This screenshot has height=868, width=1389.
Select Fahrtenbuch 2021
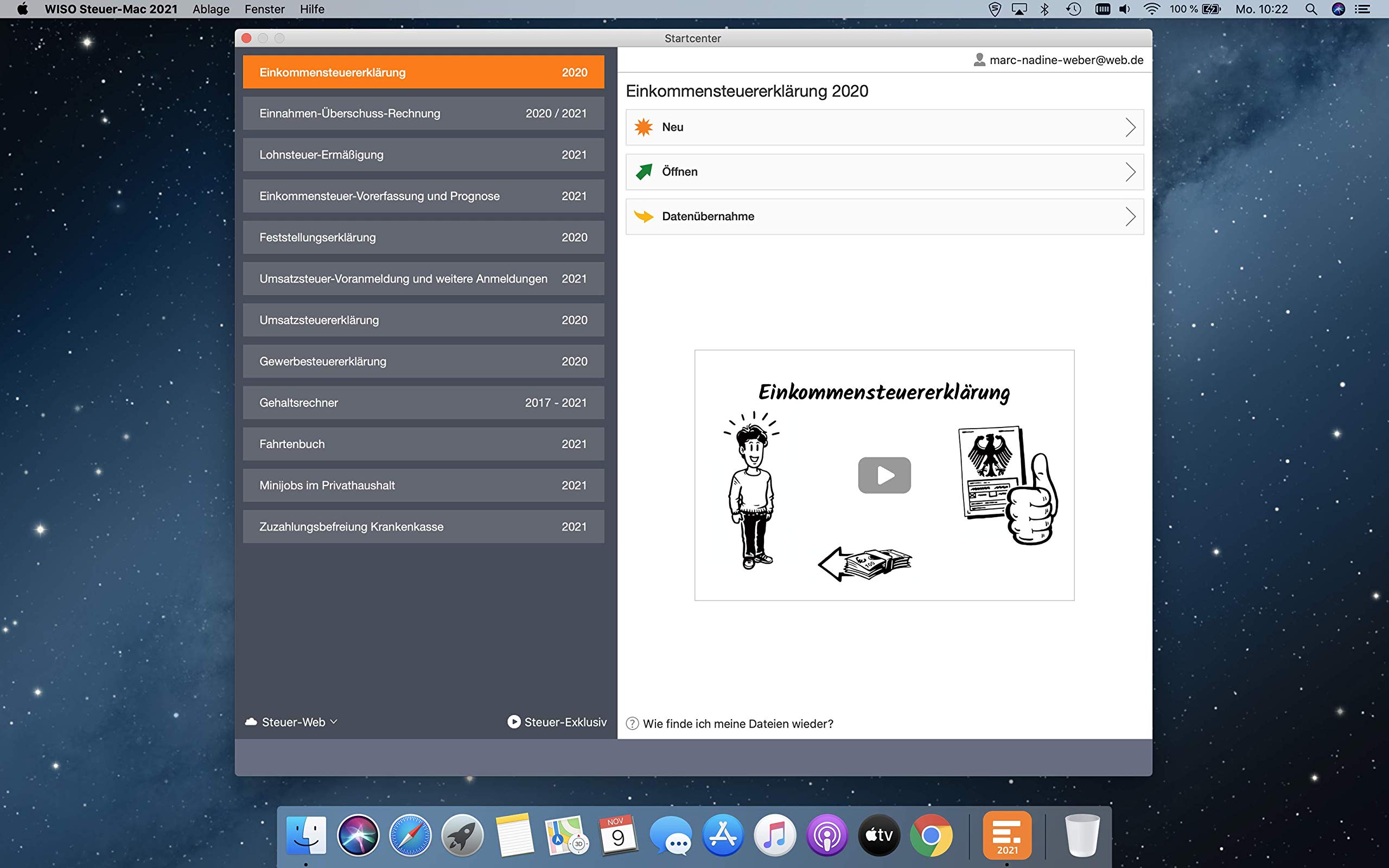click(424, 444)
